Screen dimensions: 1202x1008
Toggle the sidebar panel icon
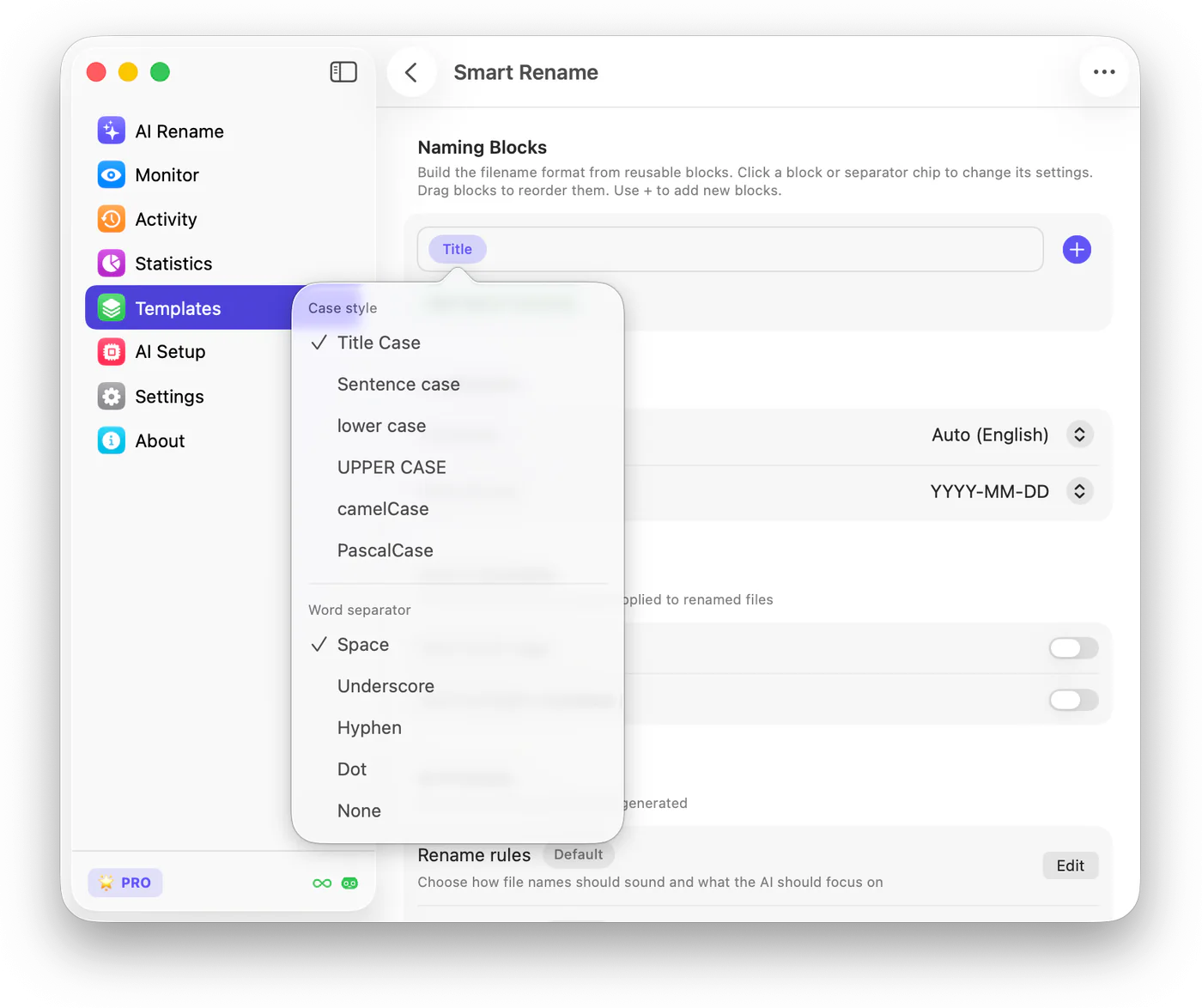343,72
